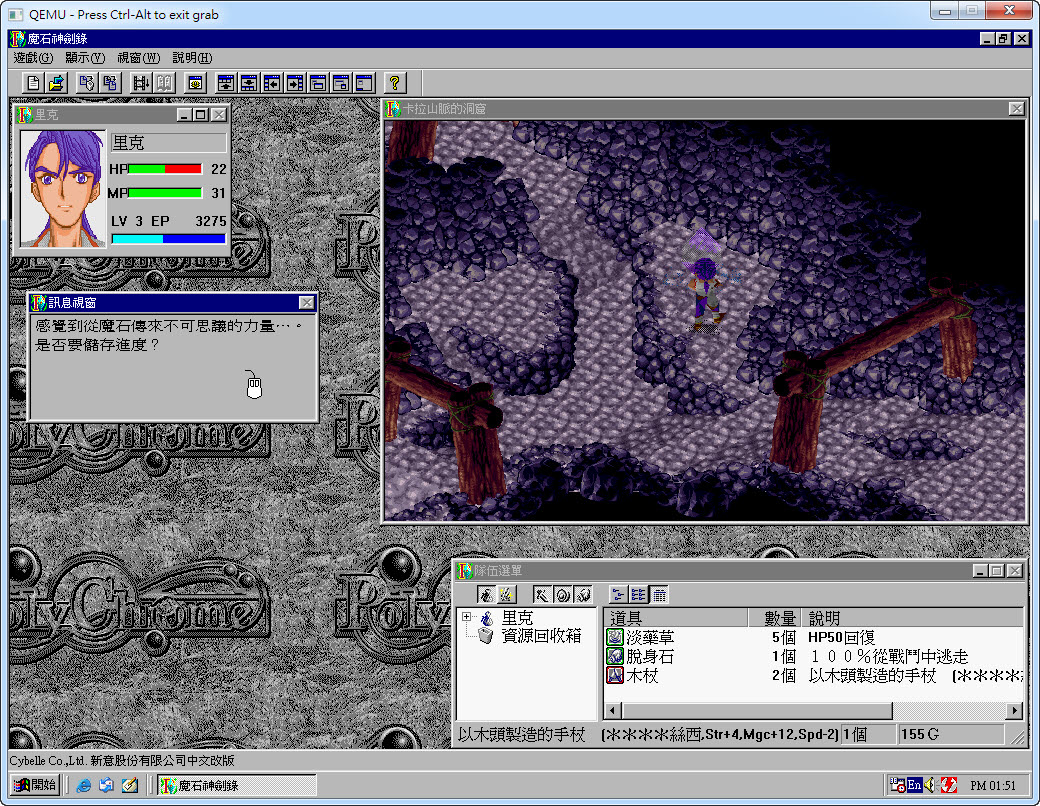
Task: Open the 視窗(W) menu
Action: click(x=138, y=58)
